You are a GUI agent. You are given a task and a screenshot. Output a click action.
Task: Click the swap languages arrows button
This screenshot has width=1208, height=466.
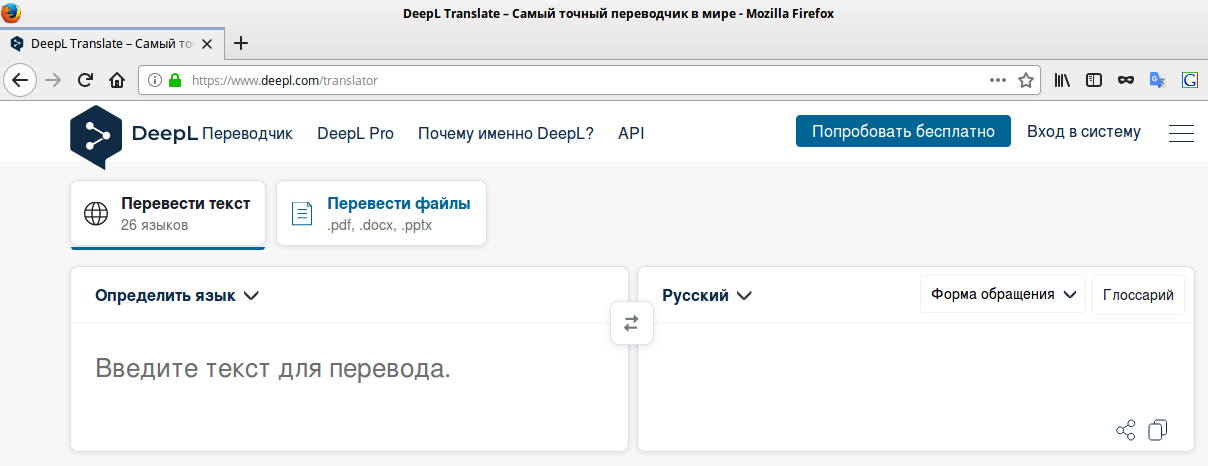631,323
